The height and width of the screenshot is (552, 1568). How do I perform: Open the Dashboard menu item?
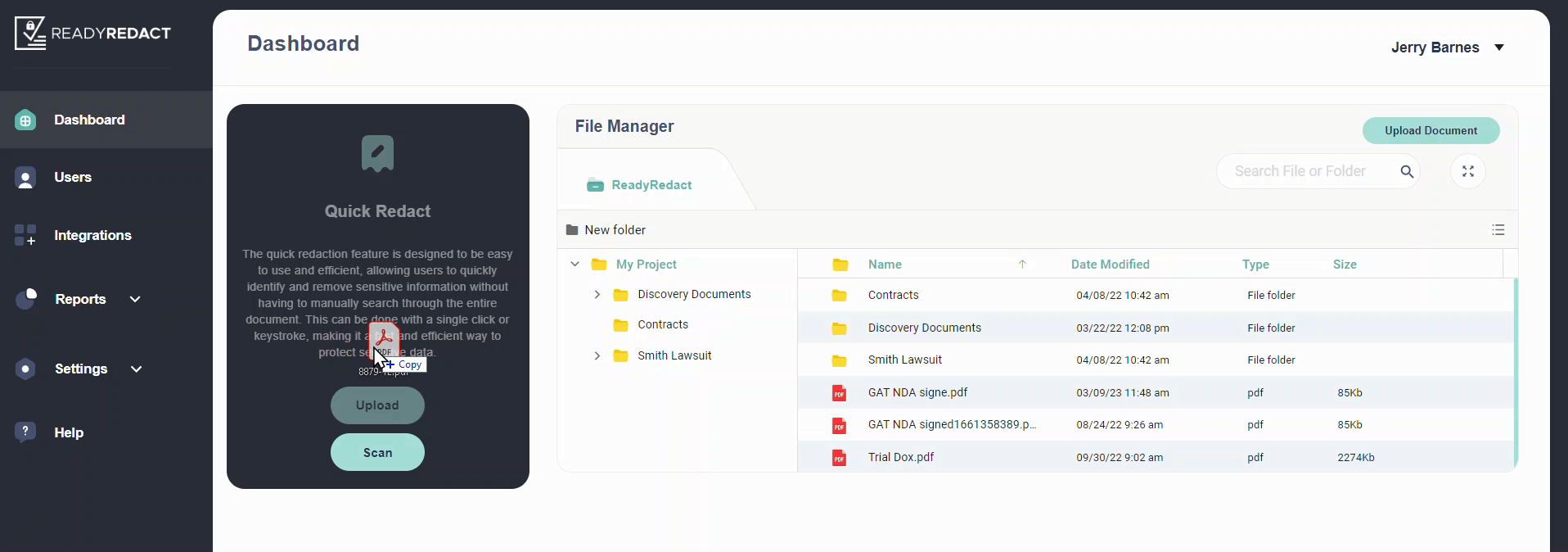[106, 120]
